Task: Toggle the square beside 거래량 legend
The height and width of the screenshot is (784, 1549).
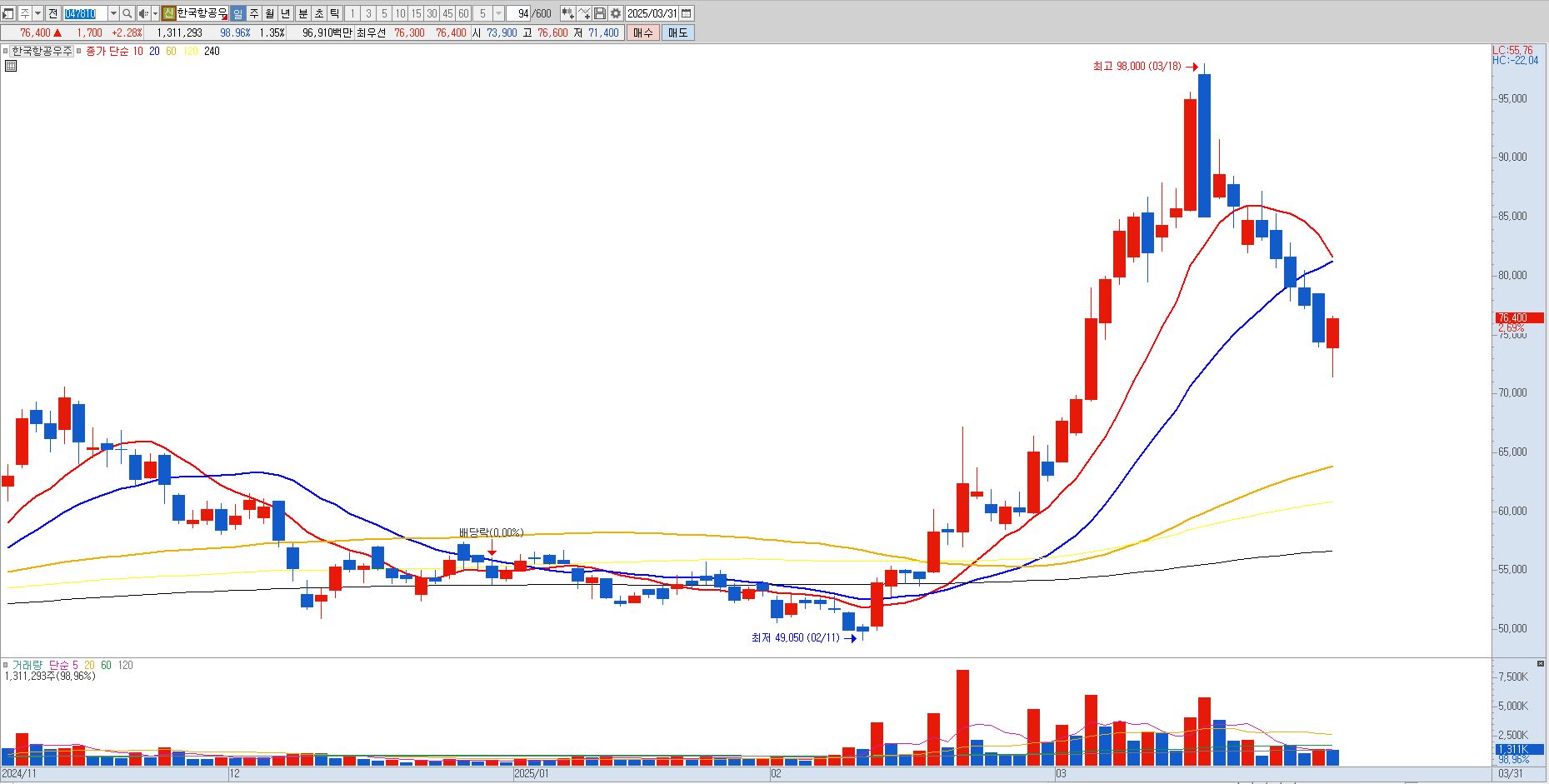Action: pyautogui.click(x=6, y=665)
